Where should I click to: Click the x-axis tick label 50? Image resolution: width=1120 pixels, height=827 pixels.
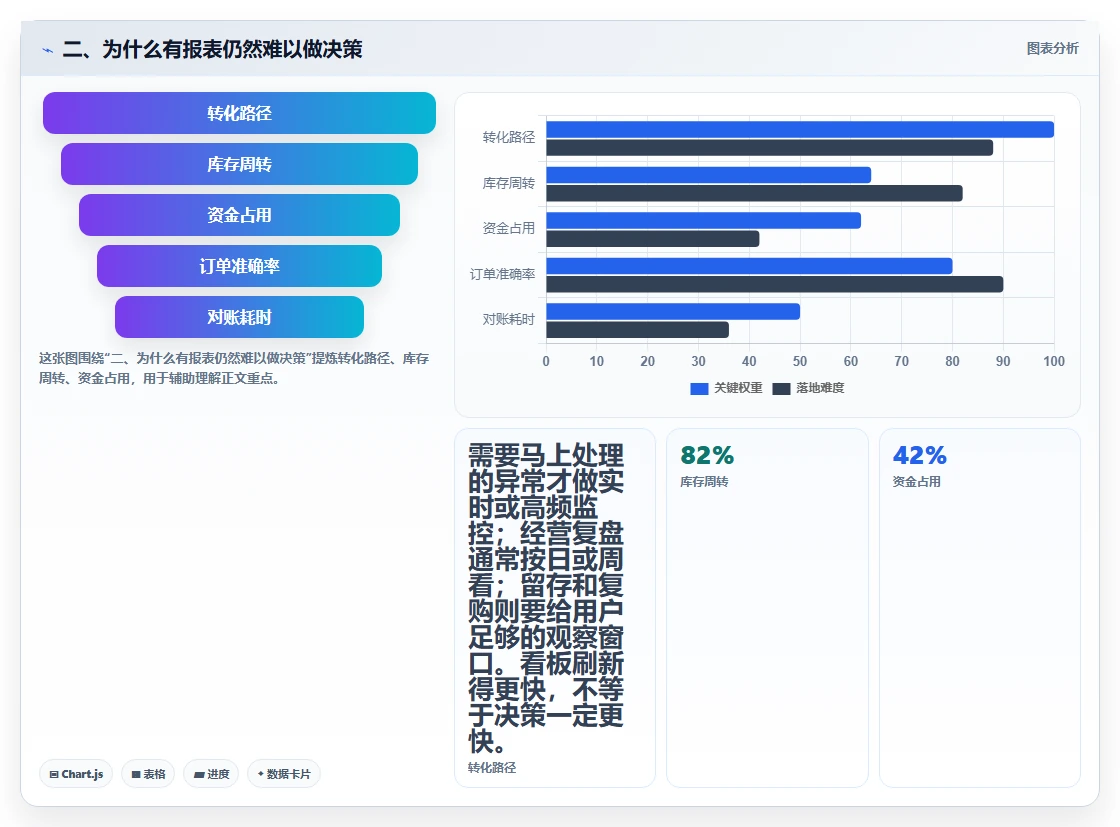click(x=800, y=361)
